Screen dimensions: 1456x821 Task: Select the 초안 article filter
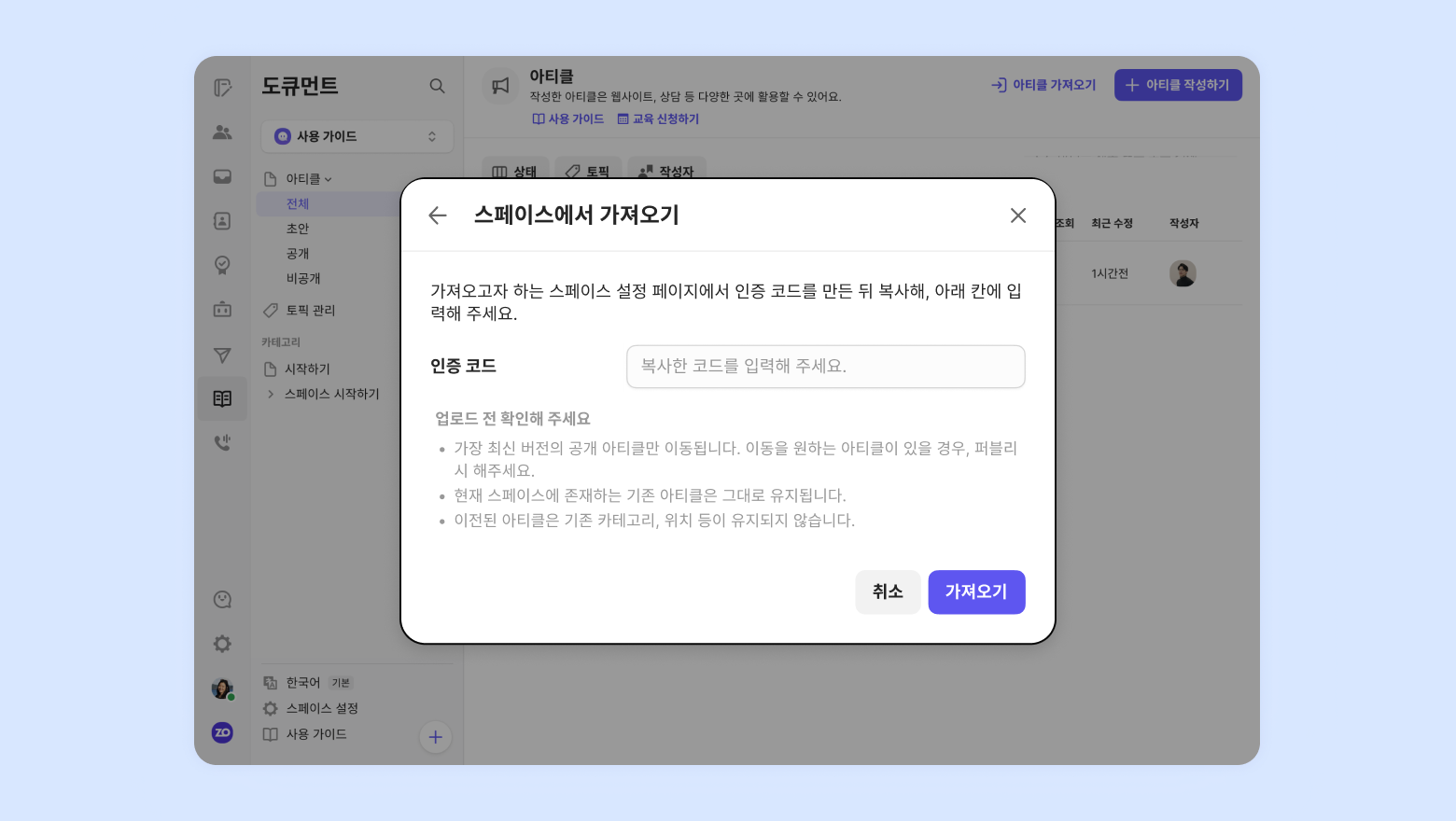tap(298, 229)
